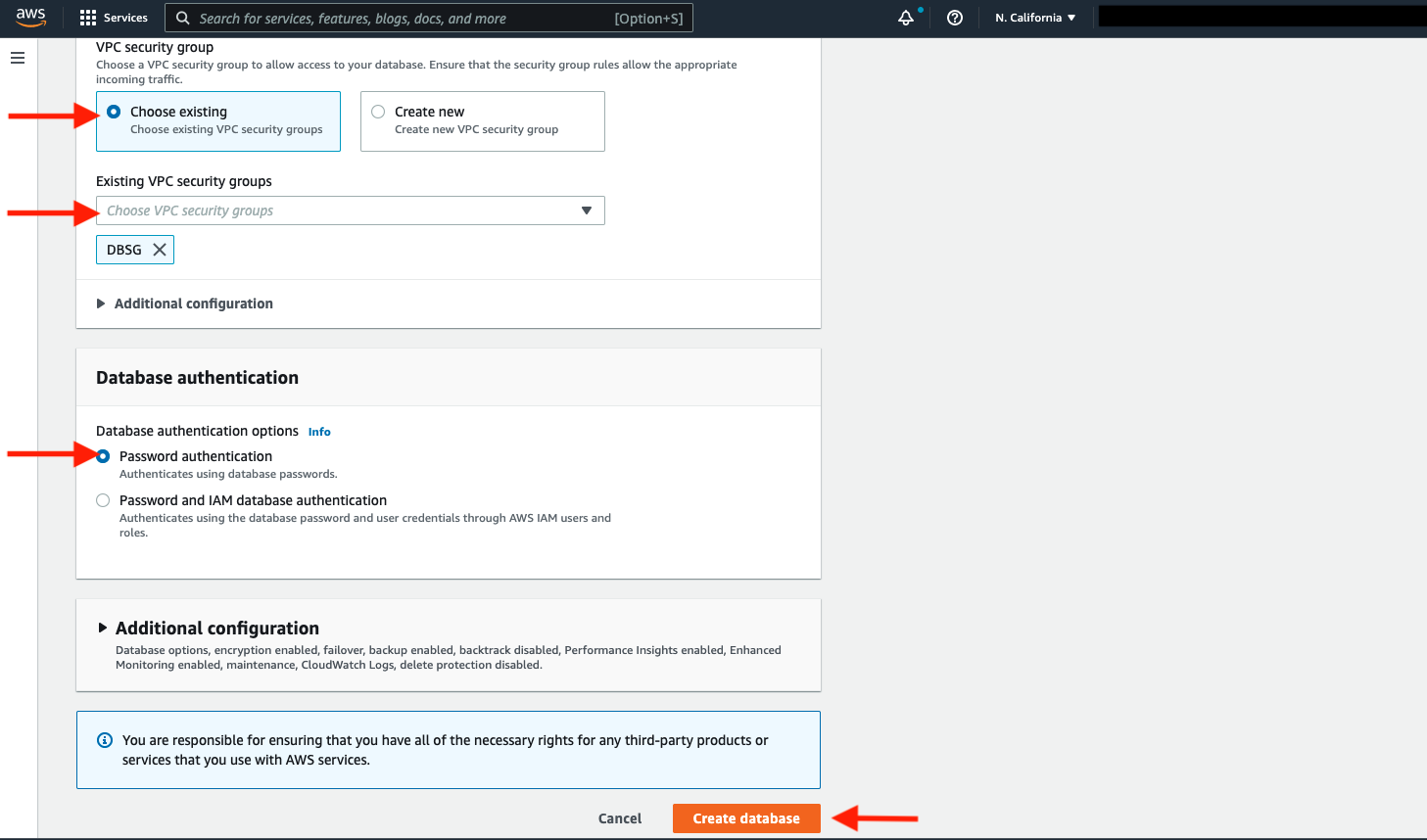
Task: Click the DBSG security group label
Action: coord(124,250)
